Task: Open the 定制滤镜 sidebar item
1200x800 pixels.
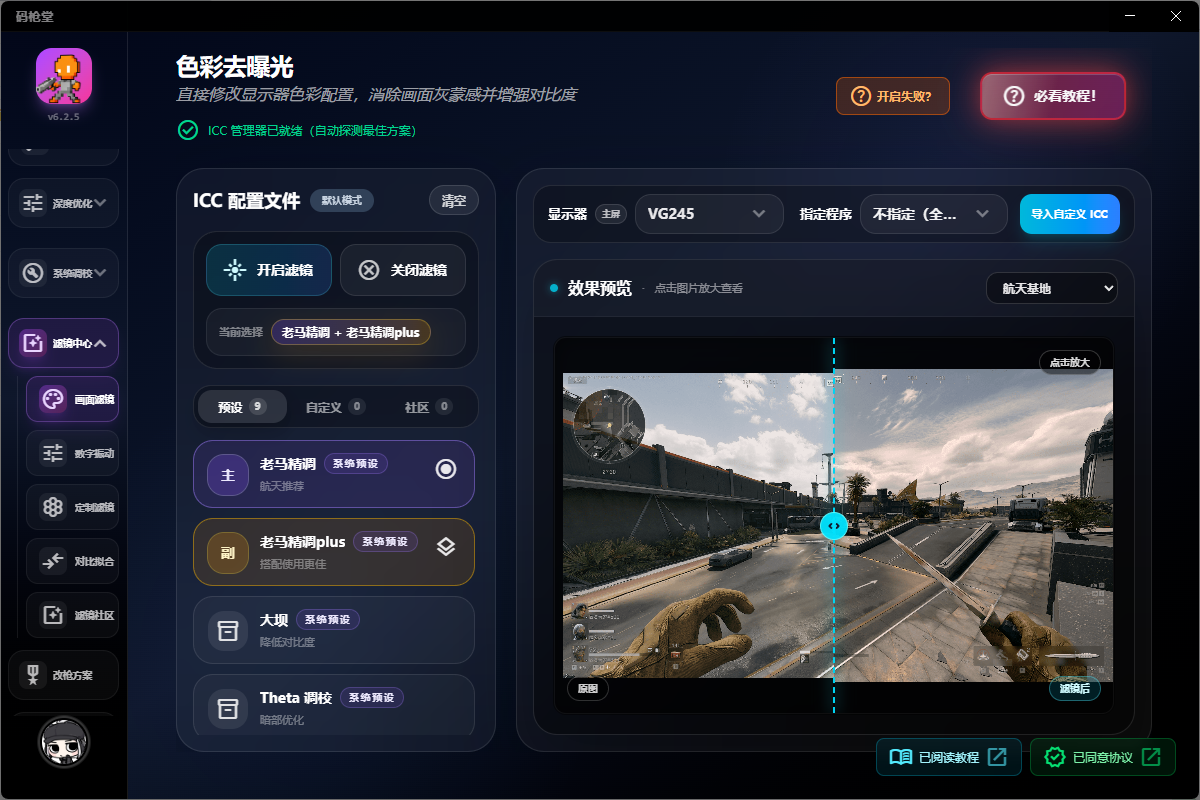Action: click(73, 507)
